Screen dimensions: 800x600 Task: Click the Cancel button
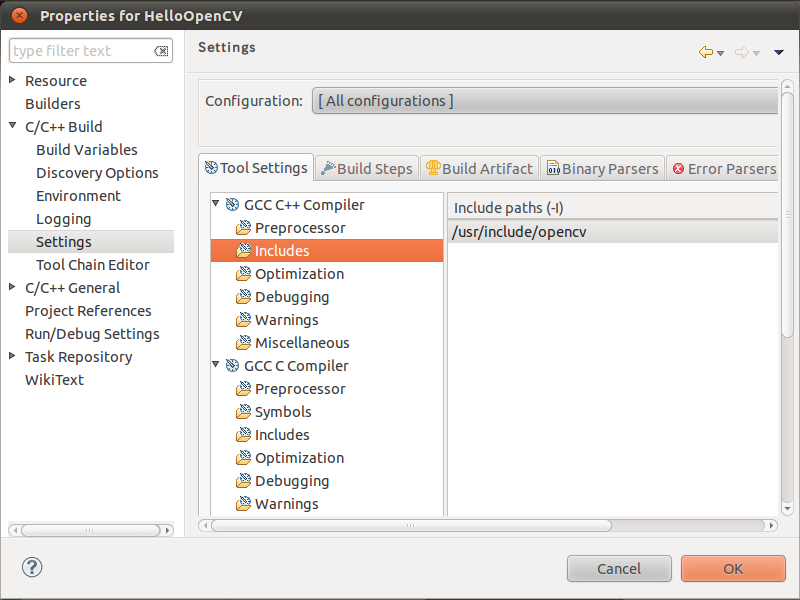619,568
